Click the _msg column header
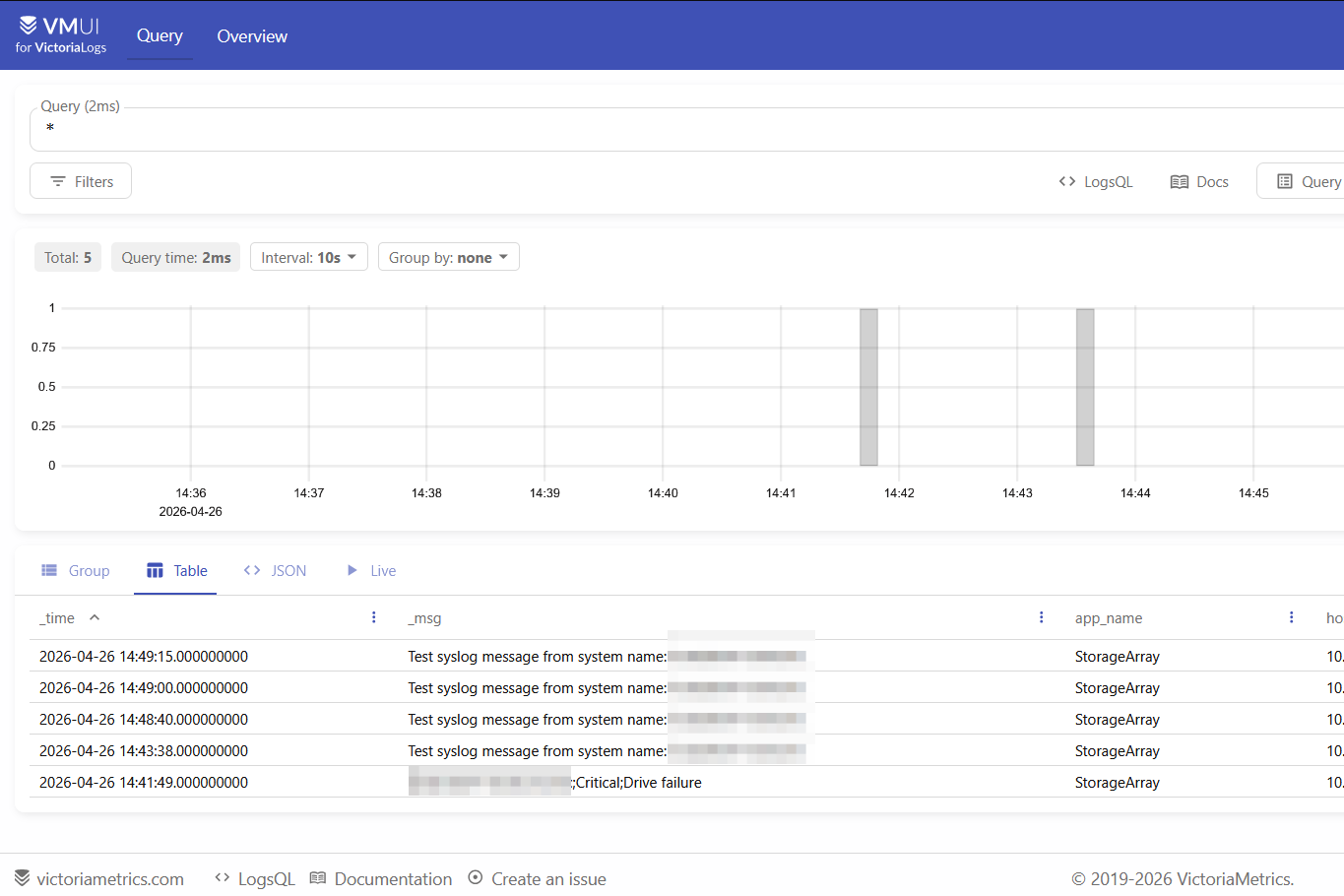 pyautogui.click(x=424, y=618)
